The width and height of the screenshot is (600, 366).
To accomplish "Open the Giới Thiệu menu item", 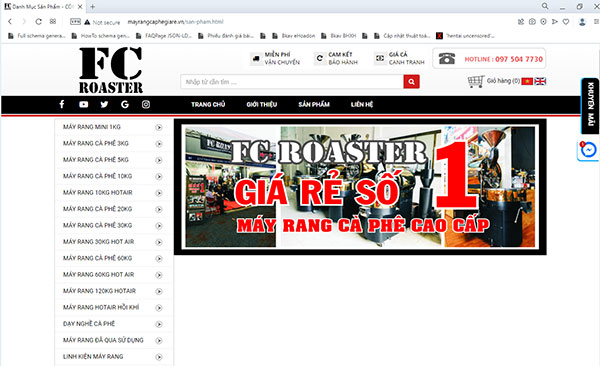I will pyautogui.click(x=262, y=104).
